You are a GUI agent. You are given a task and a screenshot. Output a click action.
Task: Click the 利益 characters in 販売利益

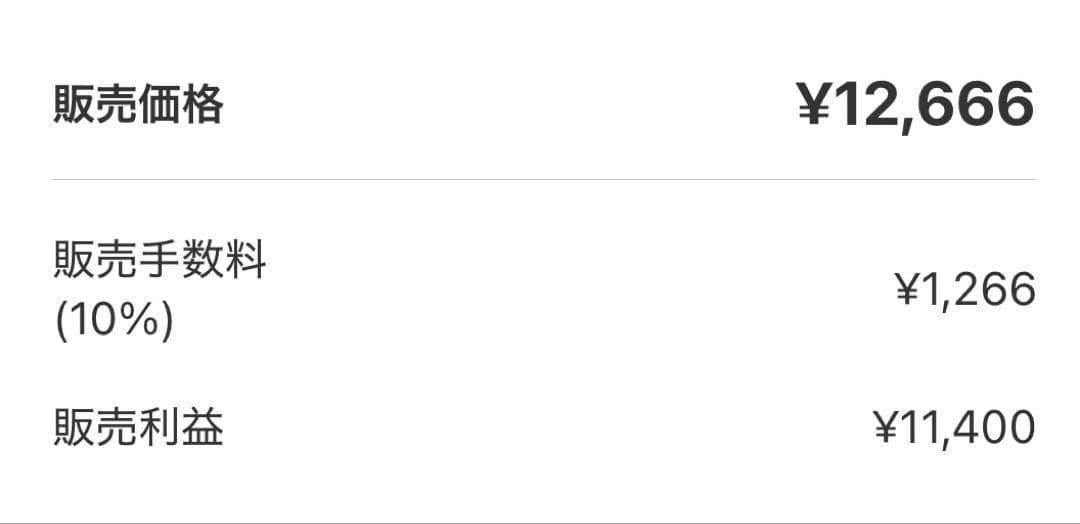[x=181, y=428]
